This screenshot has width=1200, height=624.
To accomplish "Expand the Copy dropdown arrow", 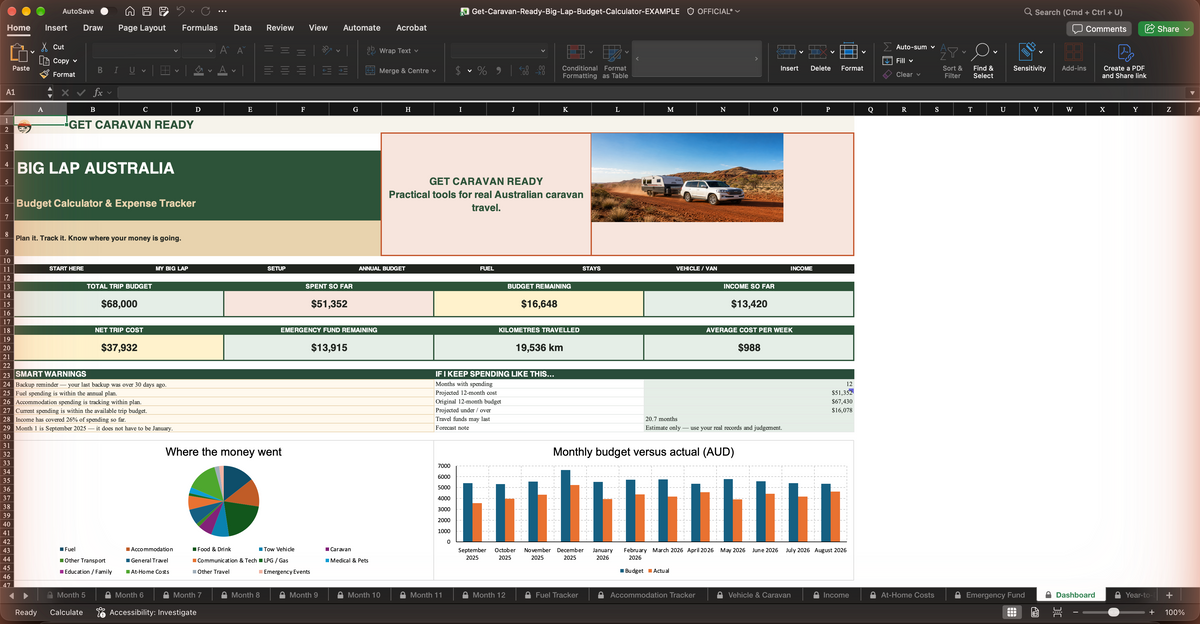I will pos(77,61).
